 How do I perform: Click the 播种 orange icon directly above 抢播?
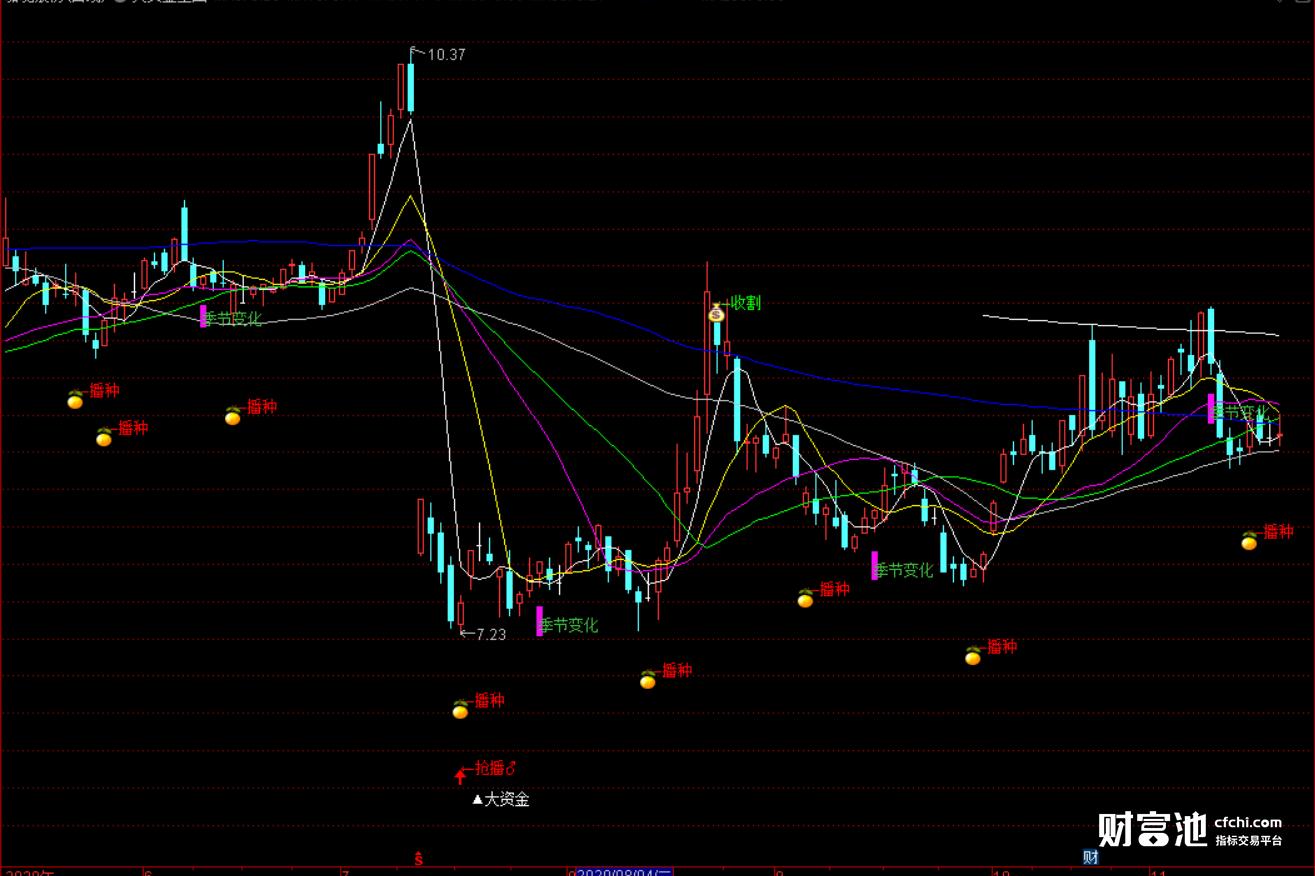click(461, 709)
